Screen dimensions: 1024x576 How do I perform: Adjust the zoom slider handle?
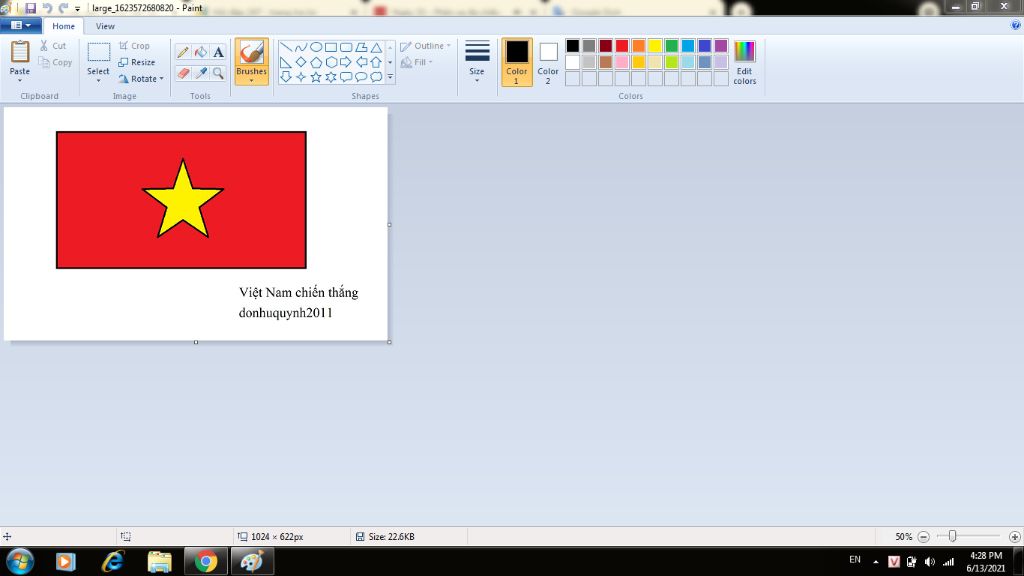pyautogui.click(x=952, y=536)
